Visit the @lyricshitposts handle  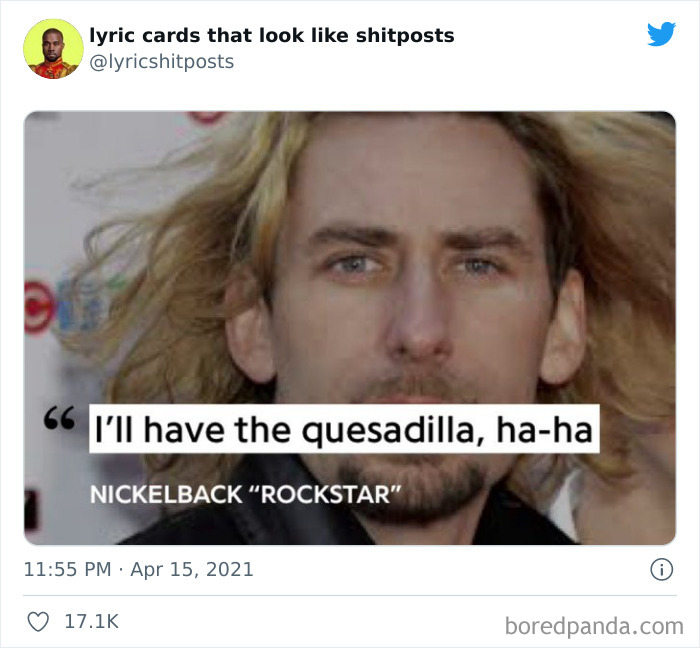[162, 62]
